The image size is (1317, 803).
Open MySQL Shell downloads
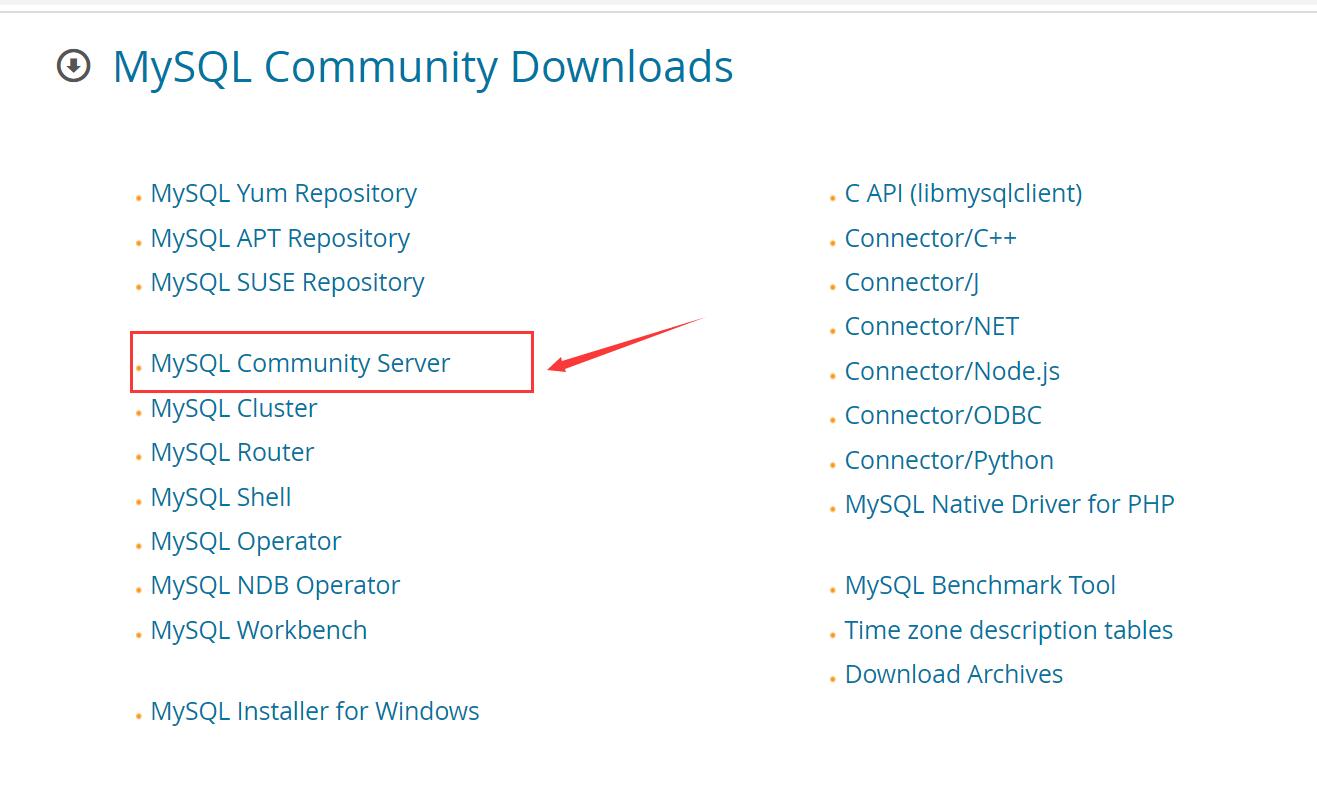click(221, 497)
